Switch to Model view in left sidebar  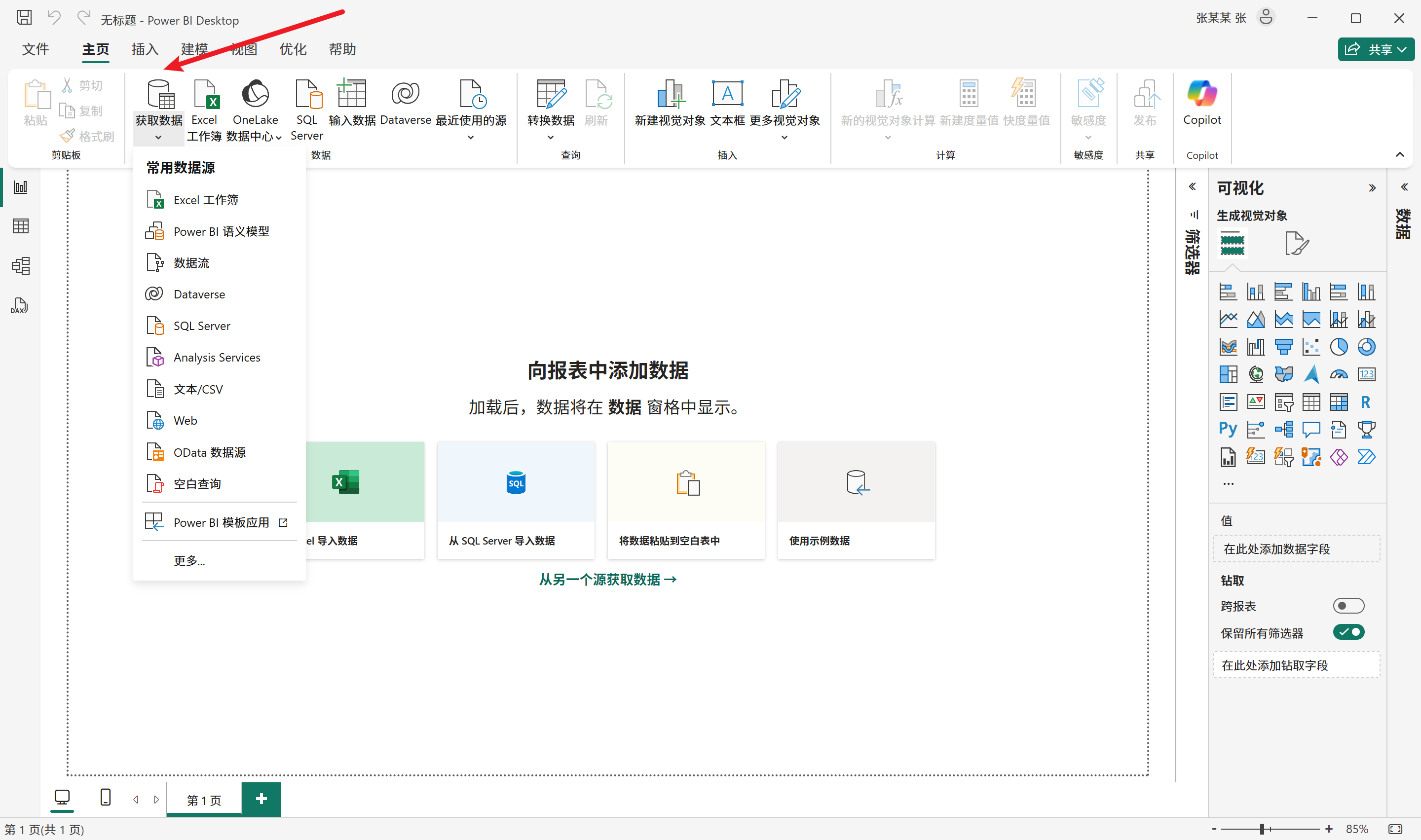tap(20, 265)
